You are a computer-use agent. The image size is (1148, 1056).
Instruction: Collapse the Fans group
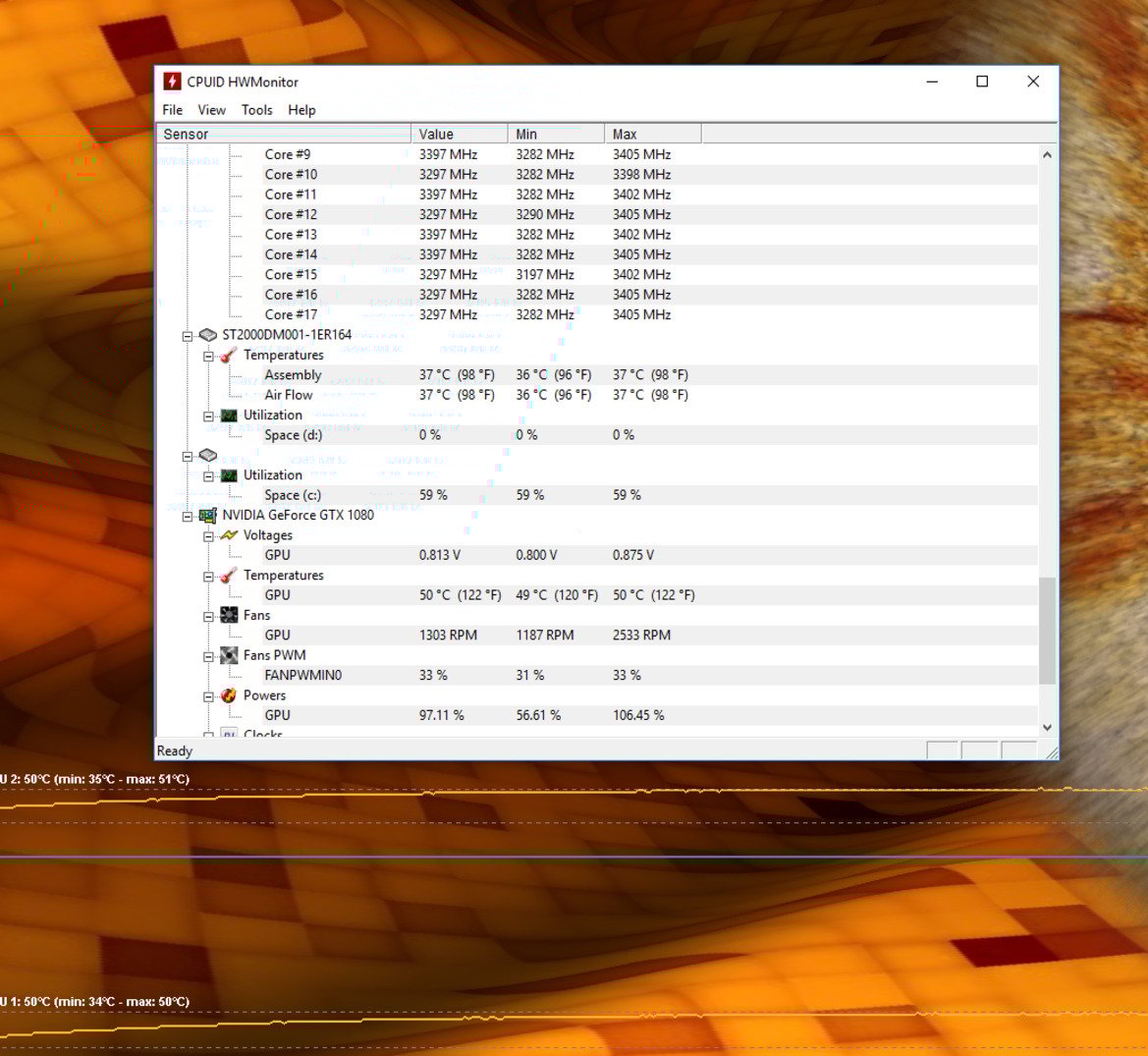(x=208, y=617)
